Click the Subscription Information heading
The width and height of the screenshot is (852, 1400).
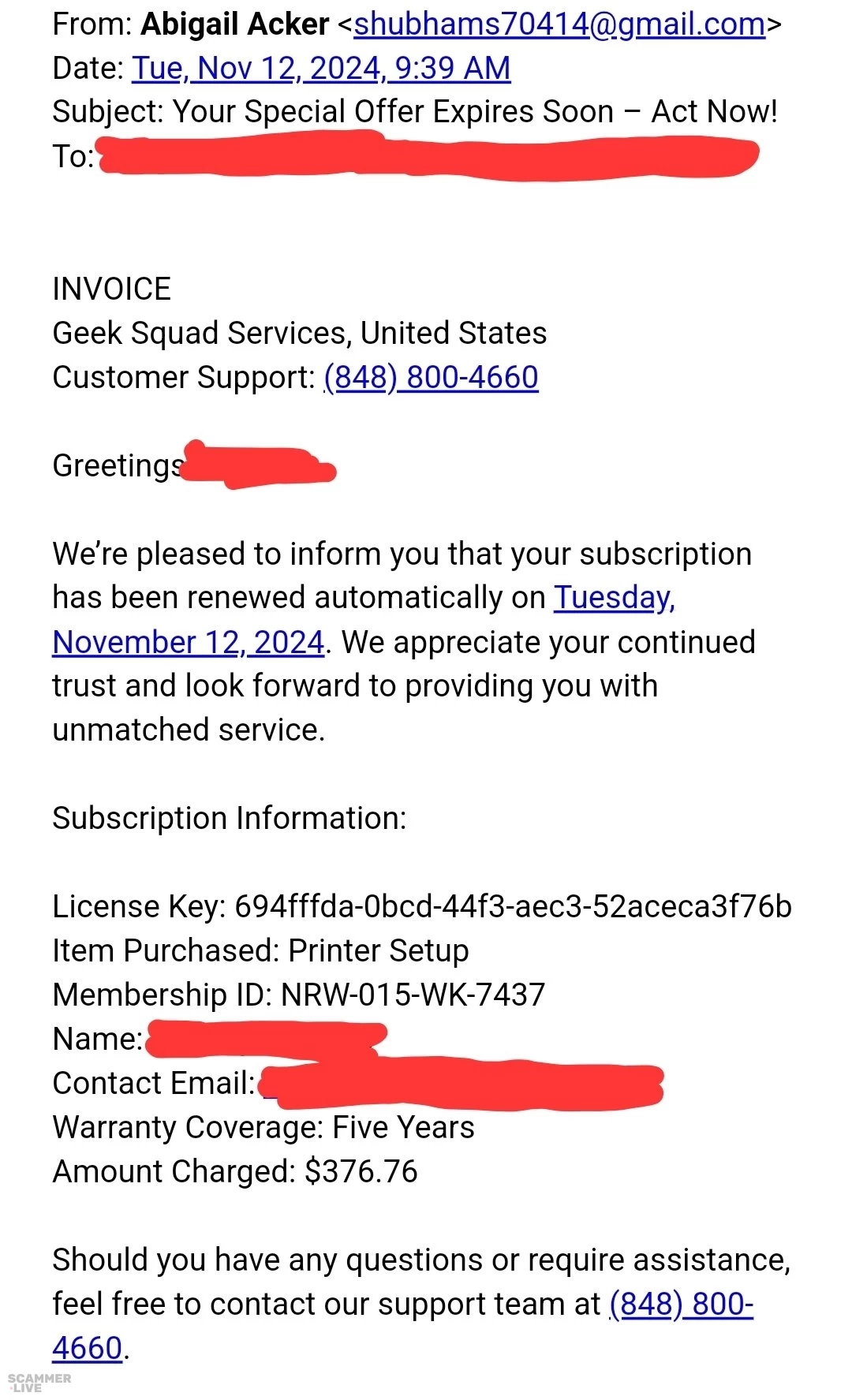tap(229, 819)
